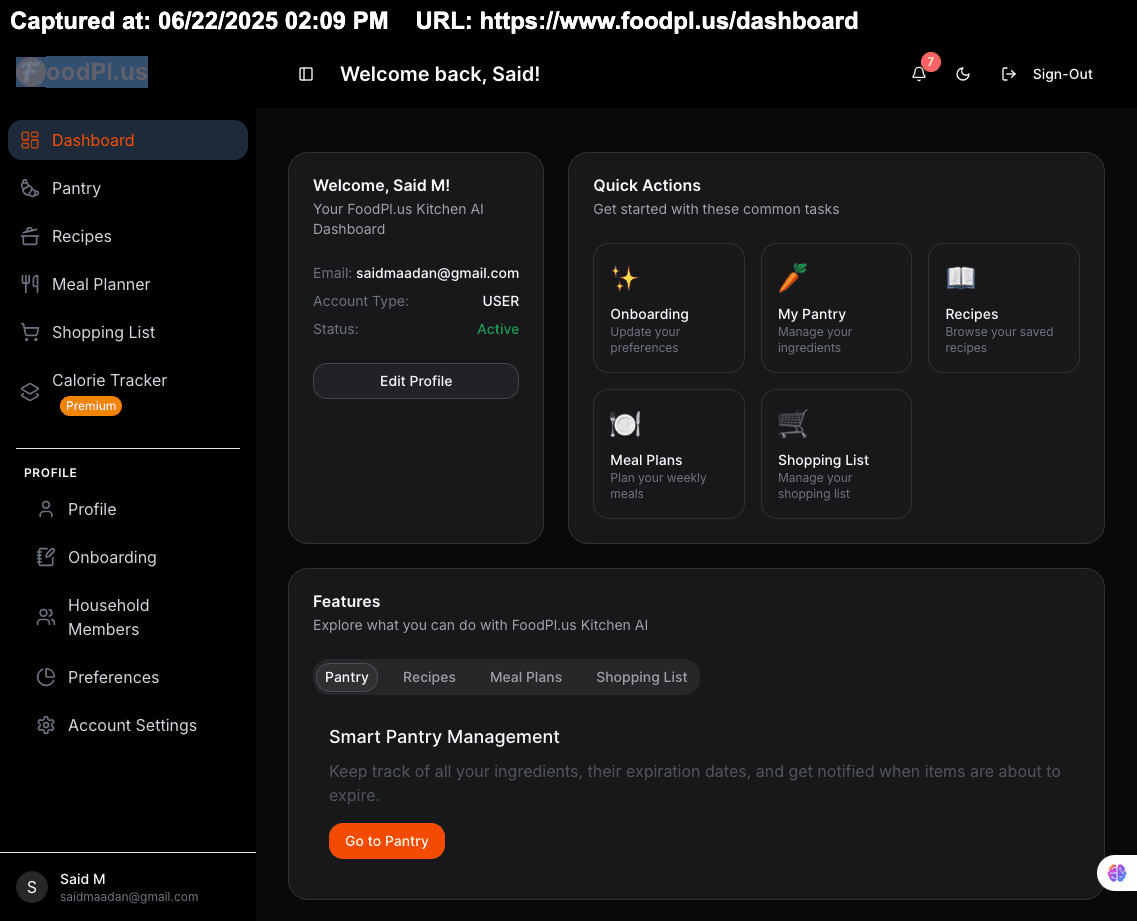Viewport: 1137px width, 921px height.
Task: Open Recipes in the sidebar
Action: point(81,236)
